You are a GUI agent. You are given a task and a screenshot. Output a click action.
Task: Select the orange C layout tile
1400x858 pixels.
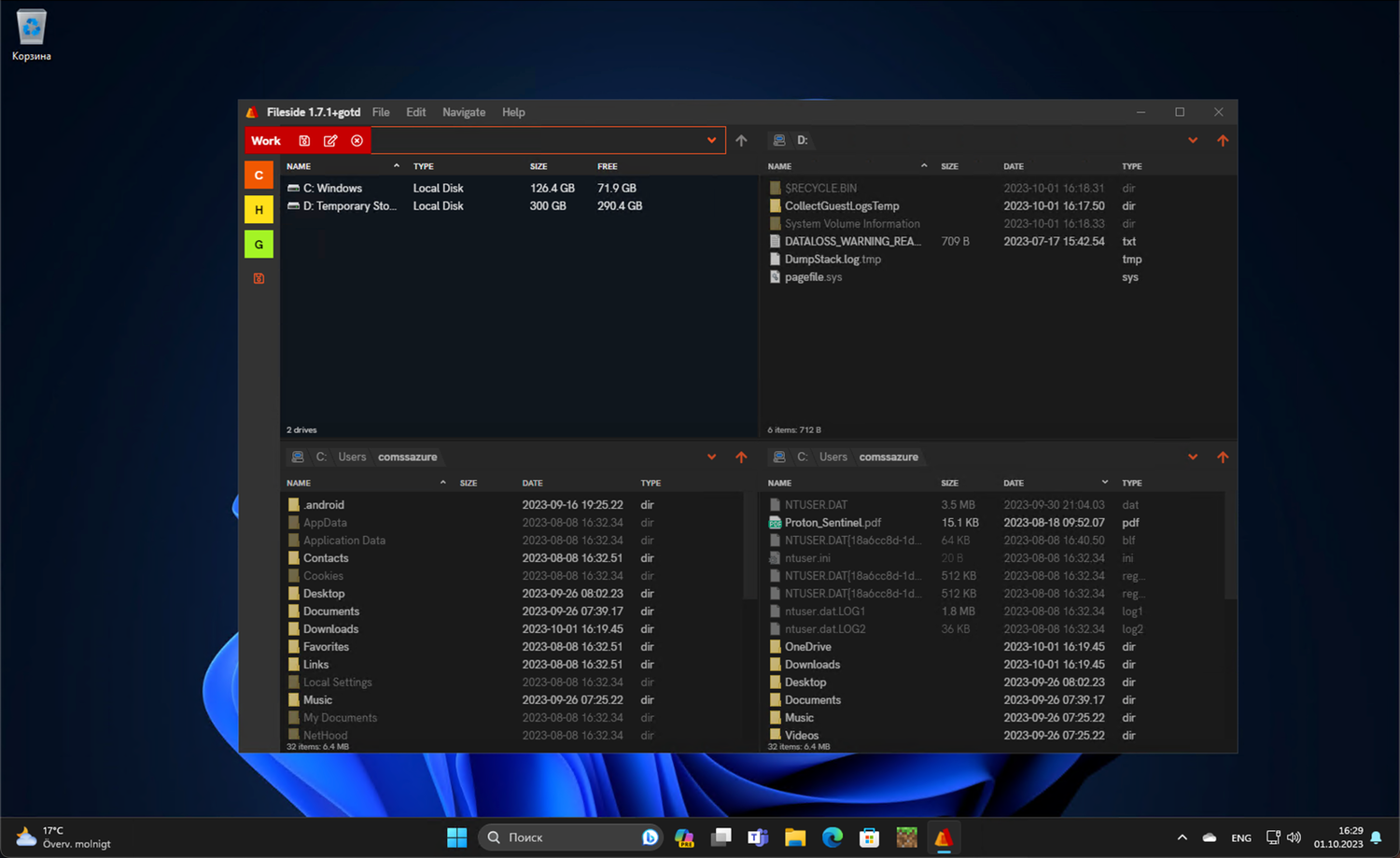coord(259,176)
